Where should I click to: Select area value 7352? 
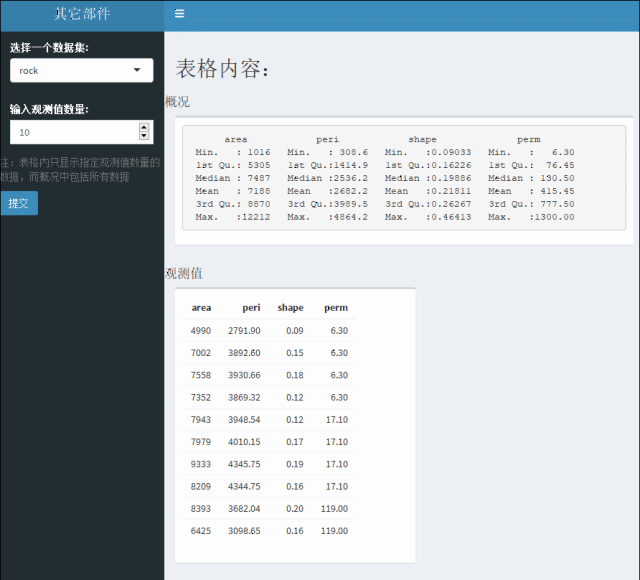pyautogui.click(x=201, y=397)
